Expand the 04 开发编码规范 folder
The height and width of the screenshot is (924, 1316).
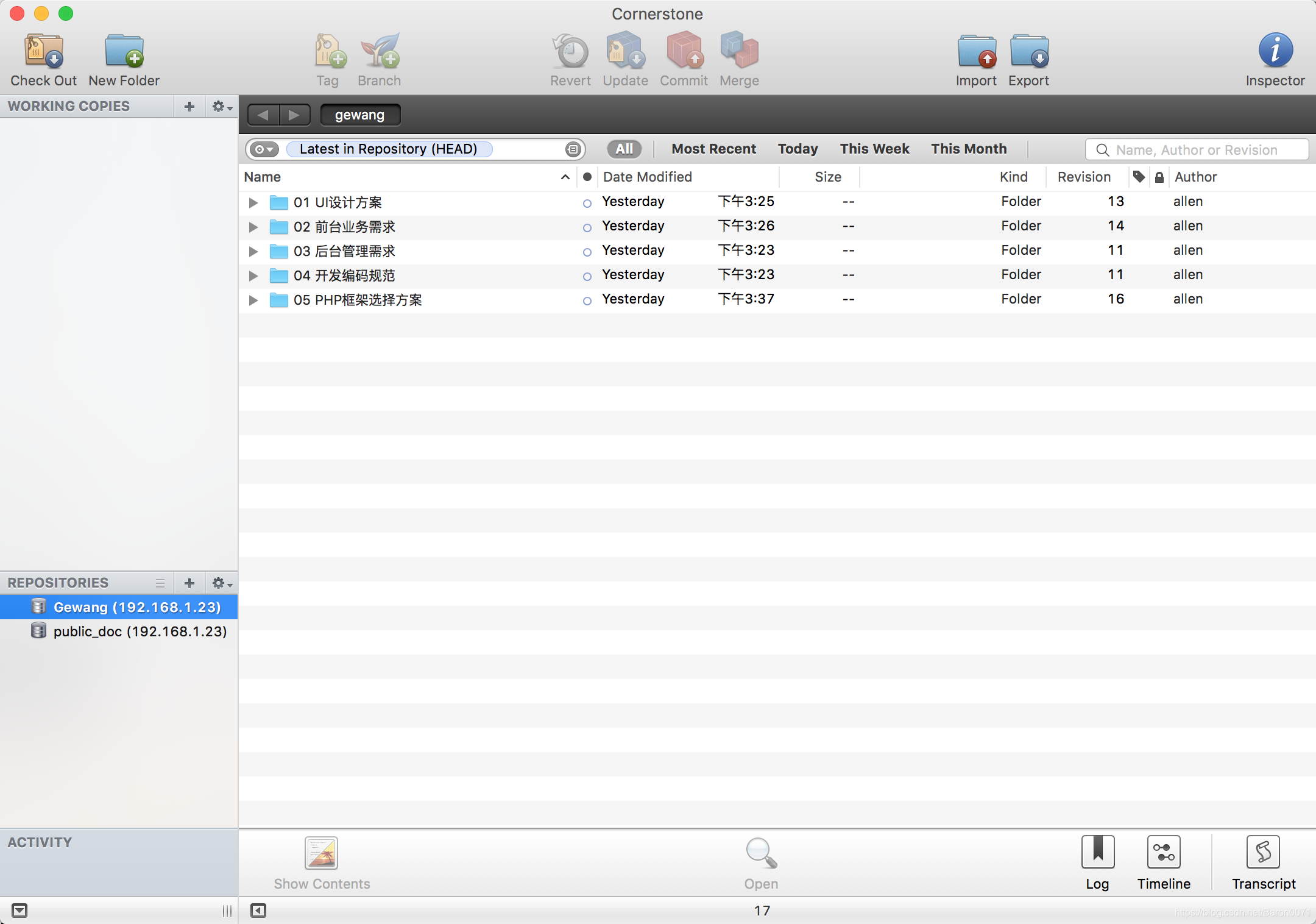click(x=253, y=275)
